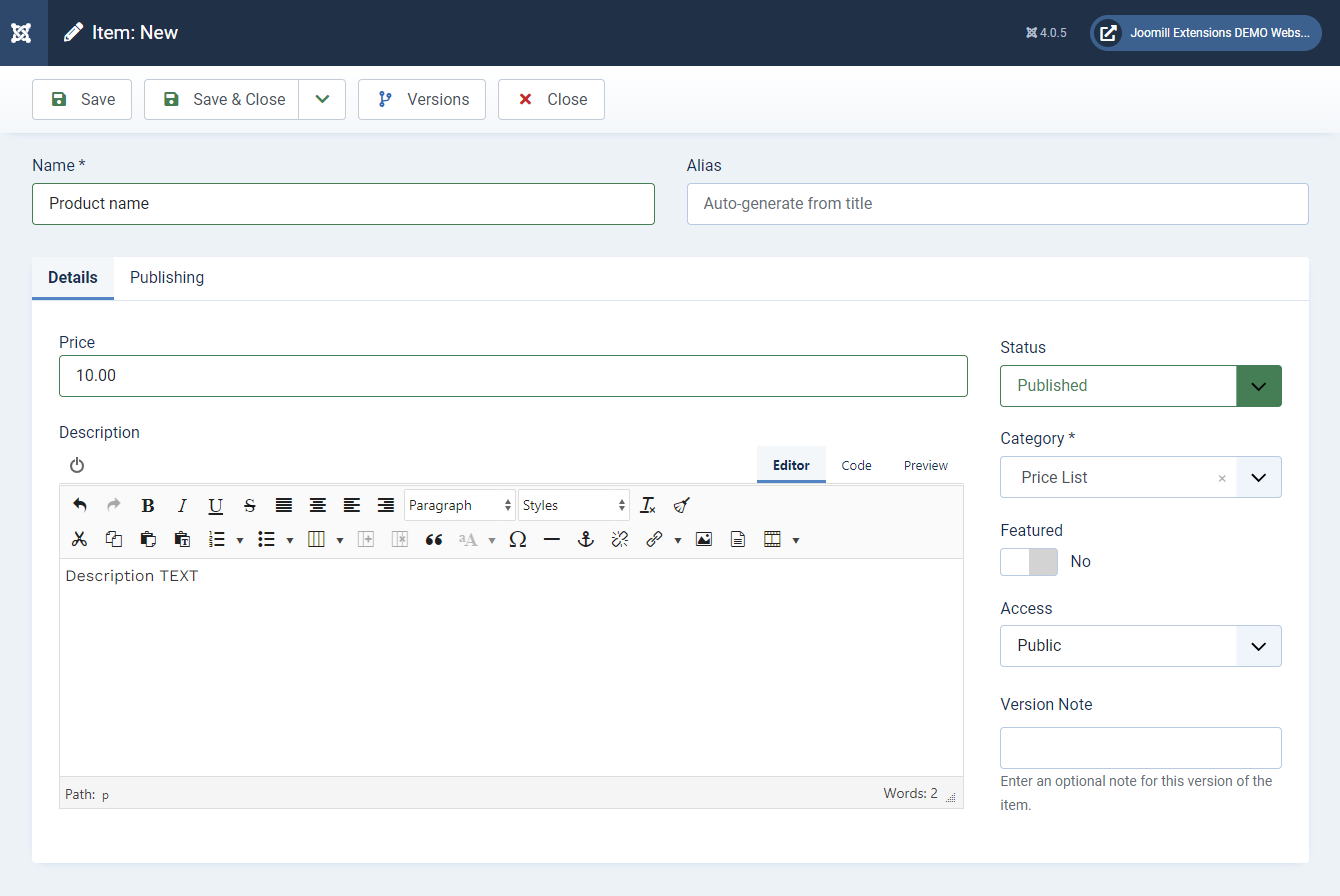This screenshot has height=896, width=1340.
Task: Switch to the Publishing tab
Action: click(x=167, y=278)
